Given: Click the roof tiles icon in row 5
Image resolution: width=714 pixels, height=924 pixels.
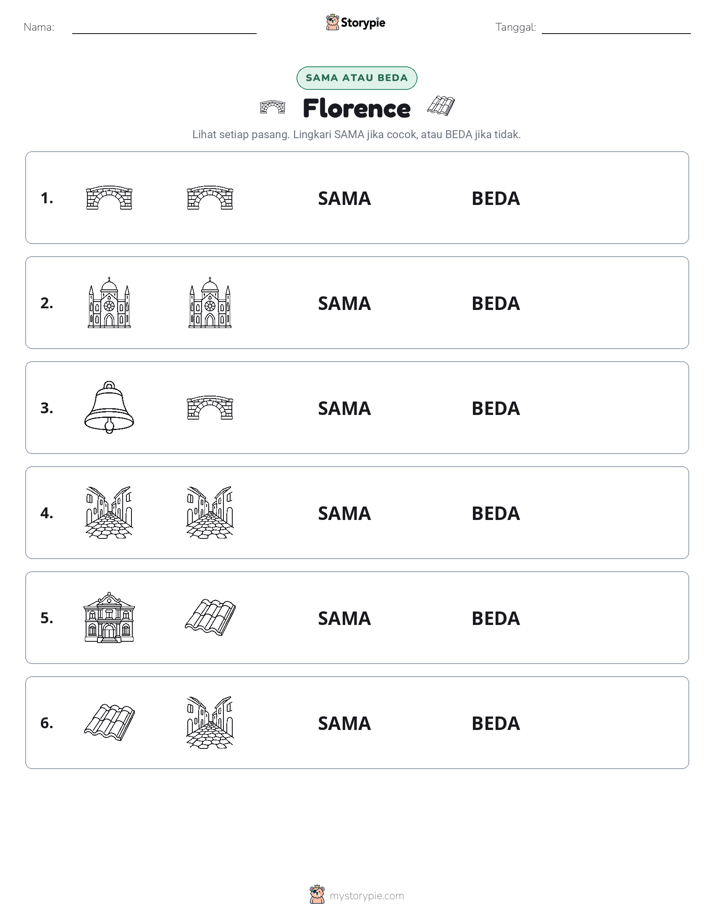Looking at the screenshot, I should coord(210,617).
